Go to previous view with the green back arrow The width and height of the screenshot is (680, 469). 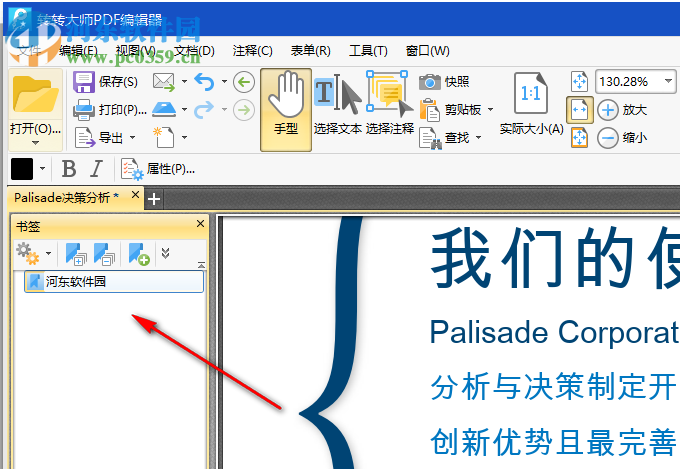pyautogui.click(x=244, y=82)
